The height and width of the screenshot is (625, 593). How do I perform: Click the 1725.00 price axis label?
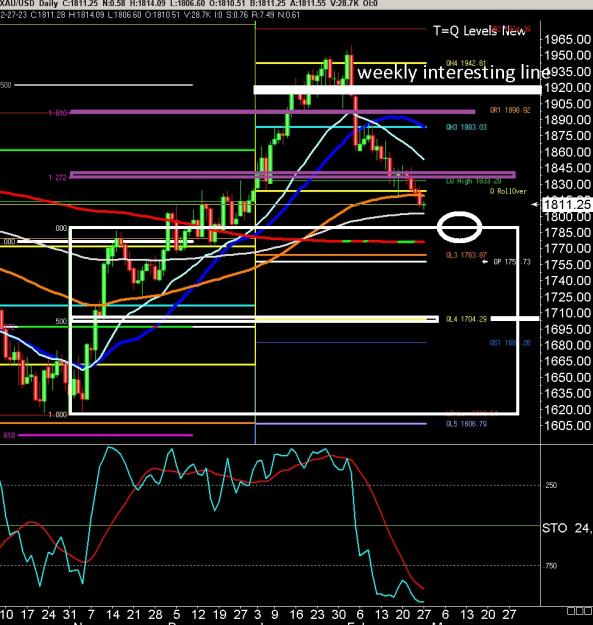point(567,297)
